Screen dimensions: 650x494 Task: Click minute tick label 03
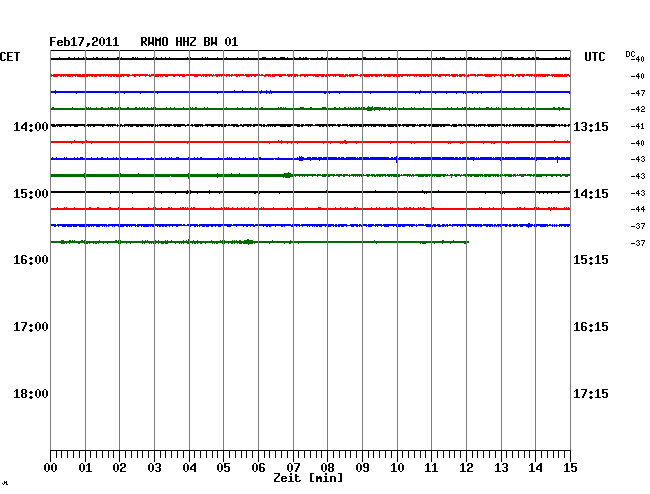coord(155,468)
